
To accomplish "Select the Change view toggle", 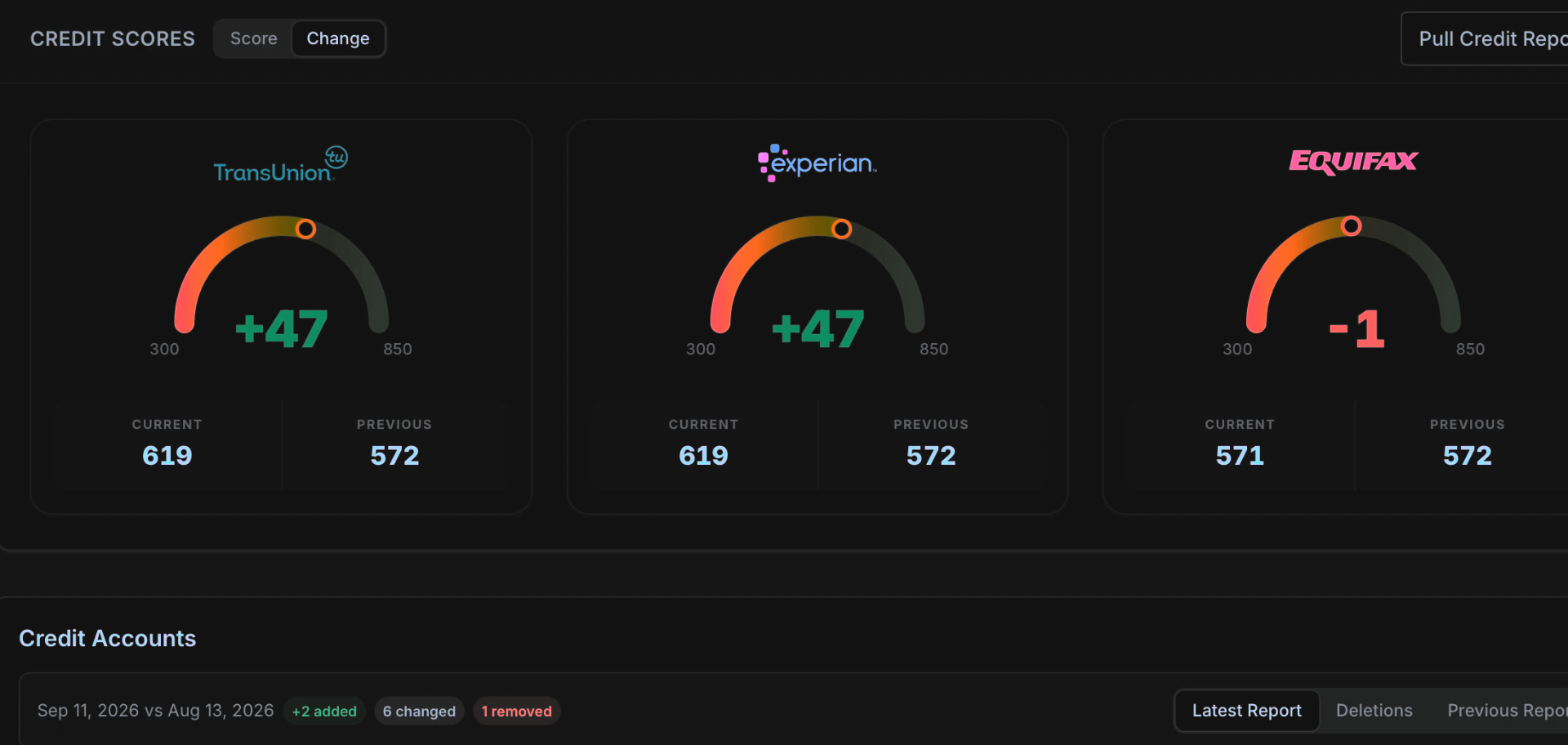I will pos(338,38).
